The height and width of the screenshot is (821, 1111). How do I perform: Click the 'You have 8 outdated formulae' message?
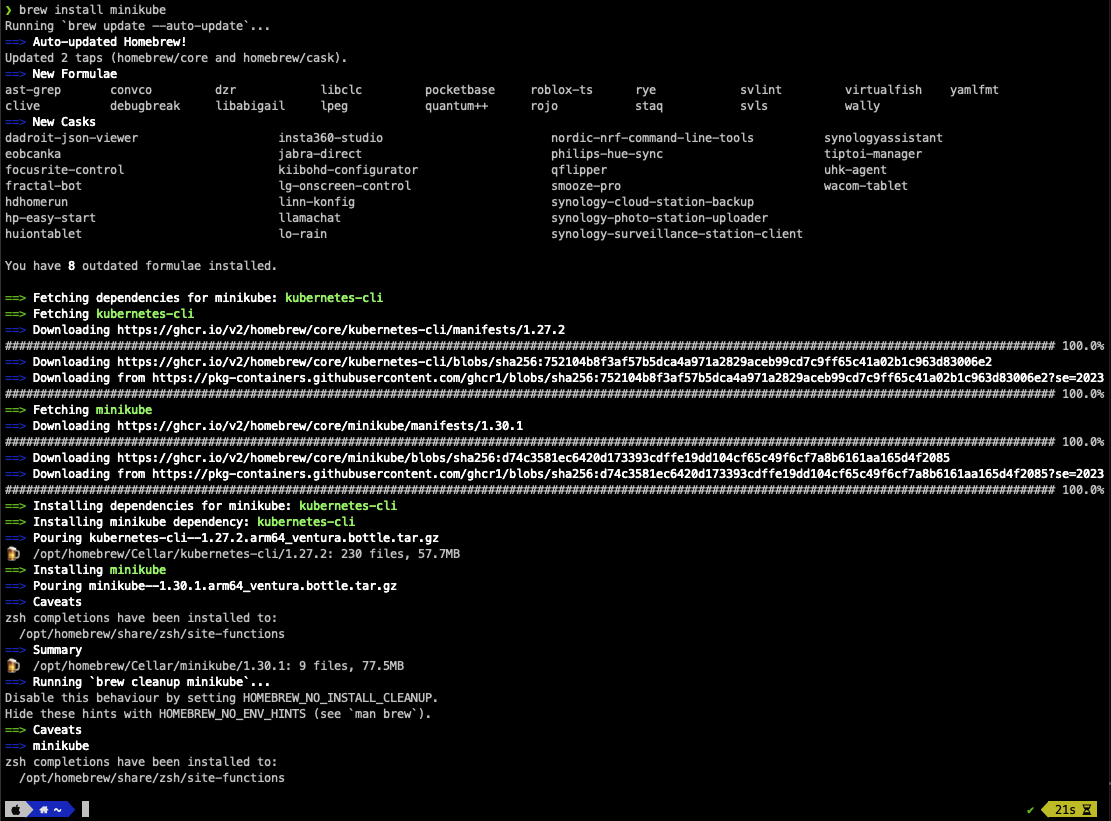pos(141,266)
